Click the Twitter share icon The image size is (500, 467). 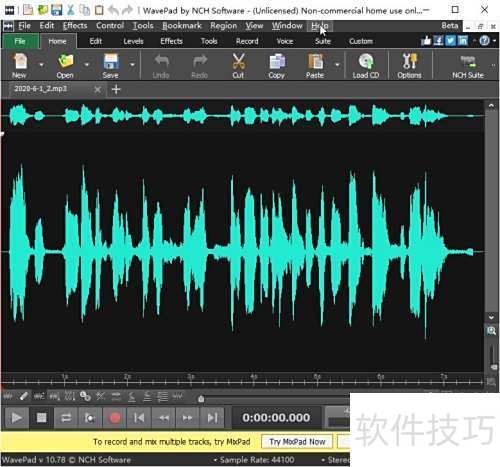(450, 41)
